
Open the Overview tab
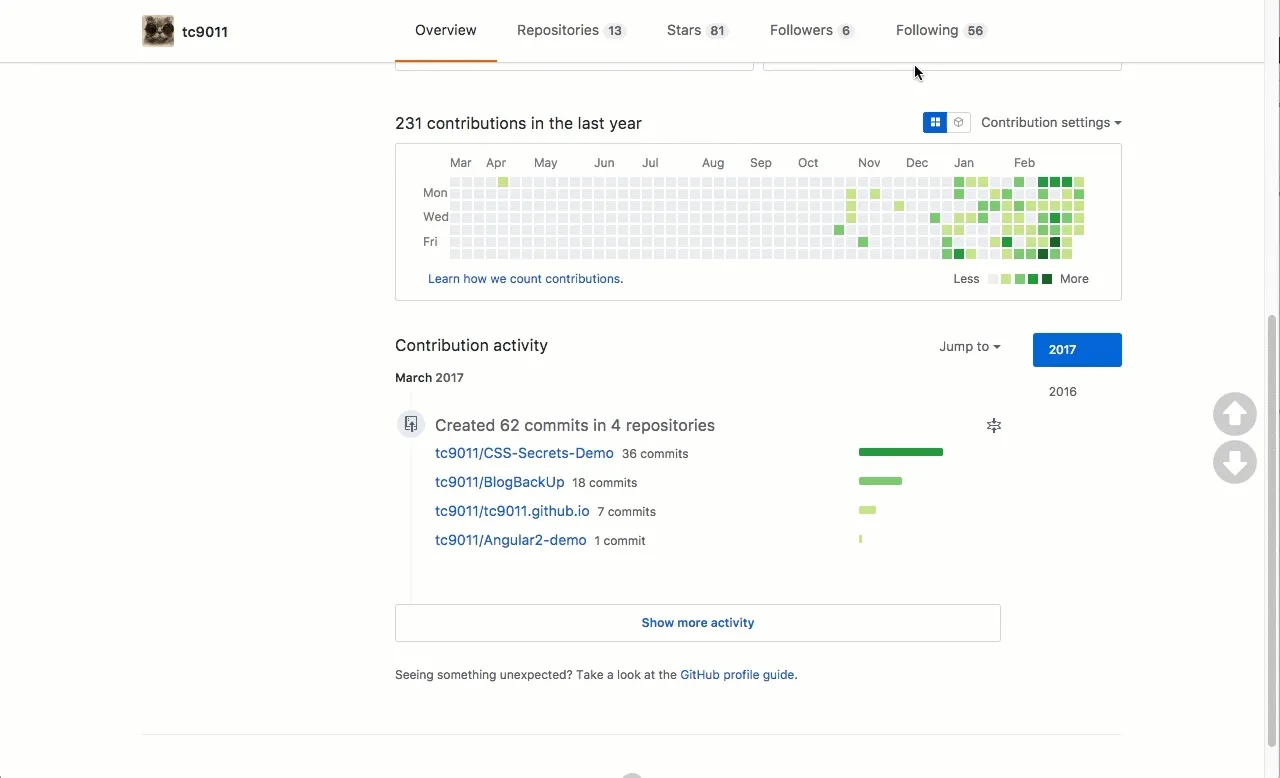coord(445,30)
